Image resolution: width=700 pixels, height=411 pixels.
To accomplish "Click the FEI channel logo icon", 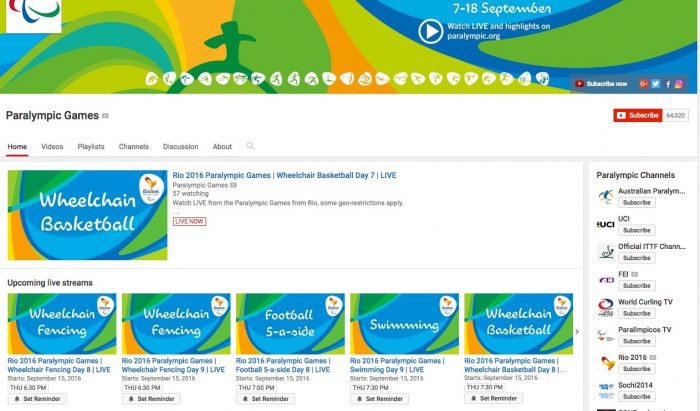I will 606,280.
